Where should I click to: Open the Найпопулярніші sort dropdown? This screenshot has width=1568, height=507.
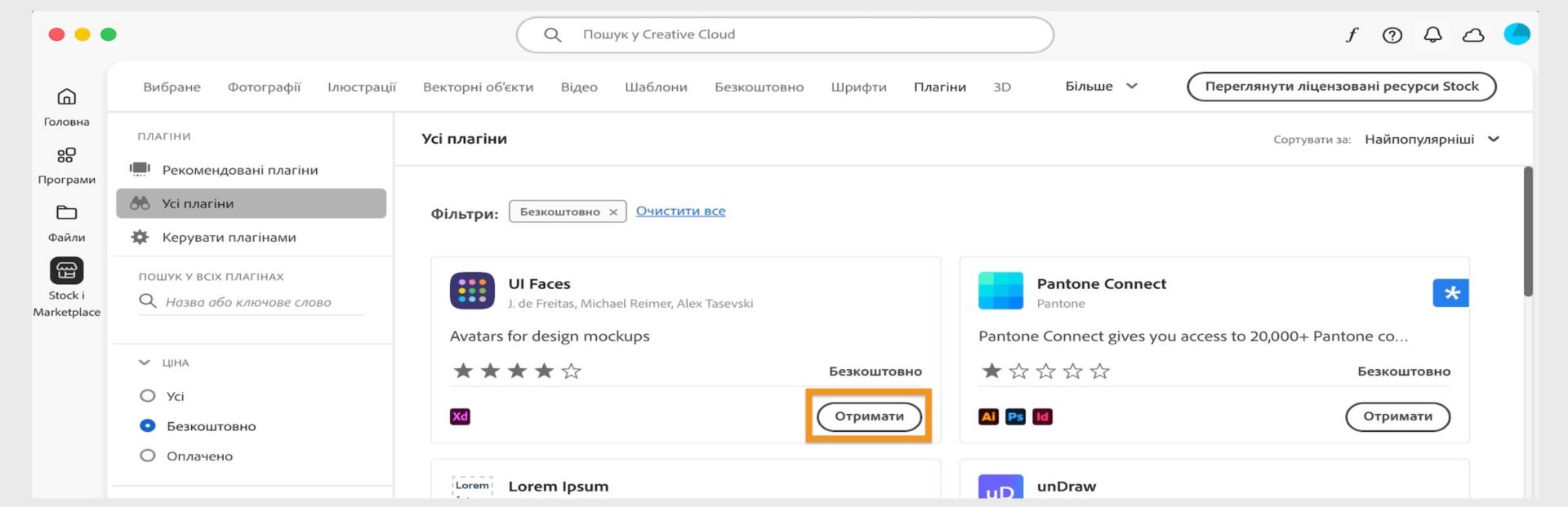click(x=1432, y=140)
